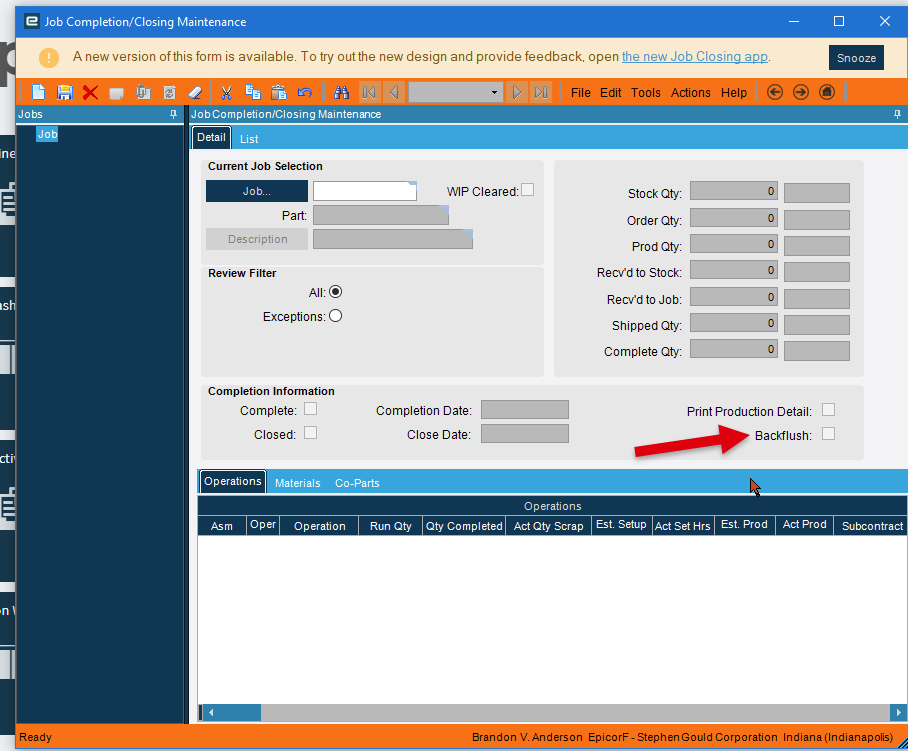Click the Undo arrow icon
908x751 pixels.
pyautogui.click(x=305, y=93)
